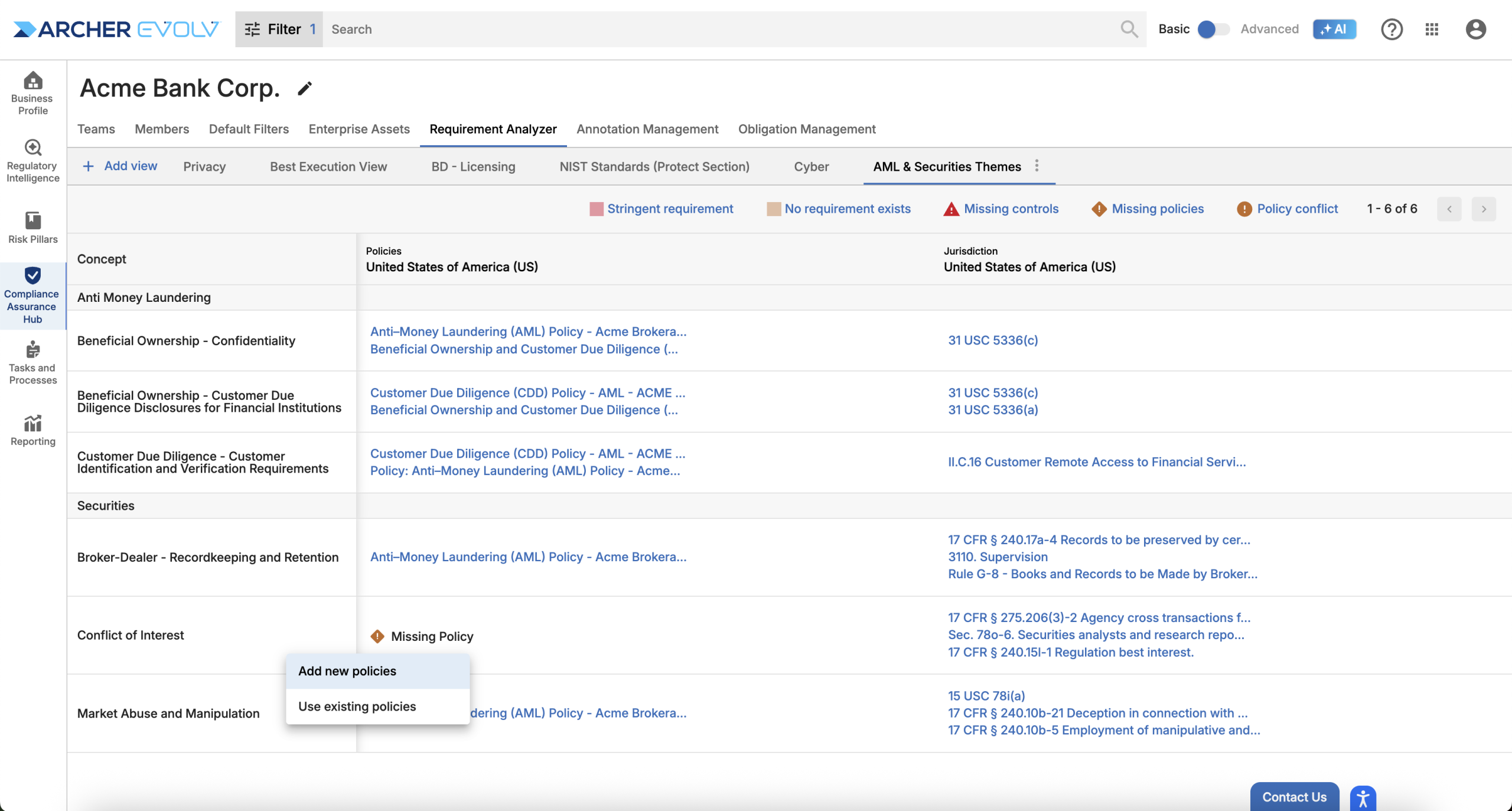This screenshot has height=811, width=1512.
Task: Click the Contact Us button
Action: coord(1294,797)
